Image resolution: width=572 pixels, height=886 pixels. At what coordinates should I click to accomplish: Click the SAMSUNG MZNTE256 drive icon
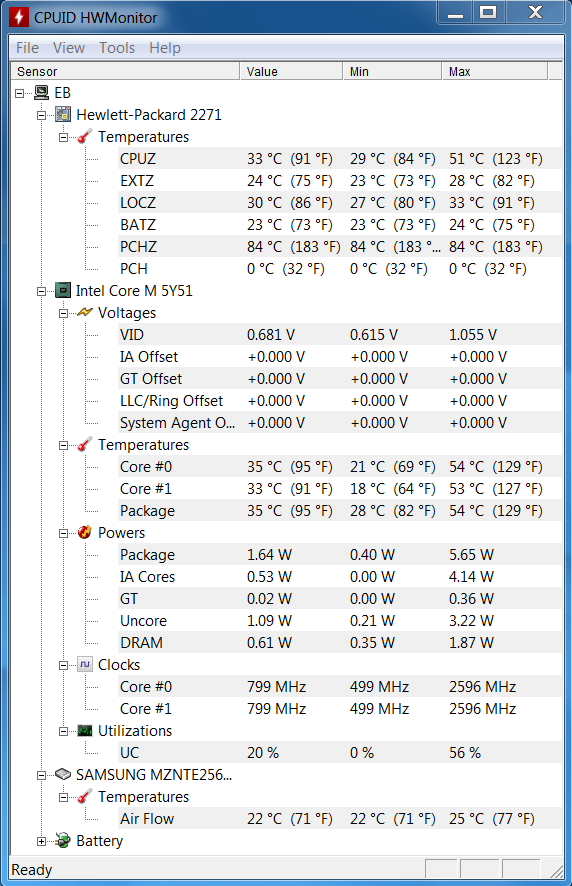click(x=63, y=774)
